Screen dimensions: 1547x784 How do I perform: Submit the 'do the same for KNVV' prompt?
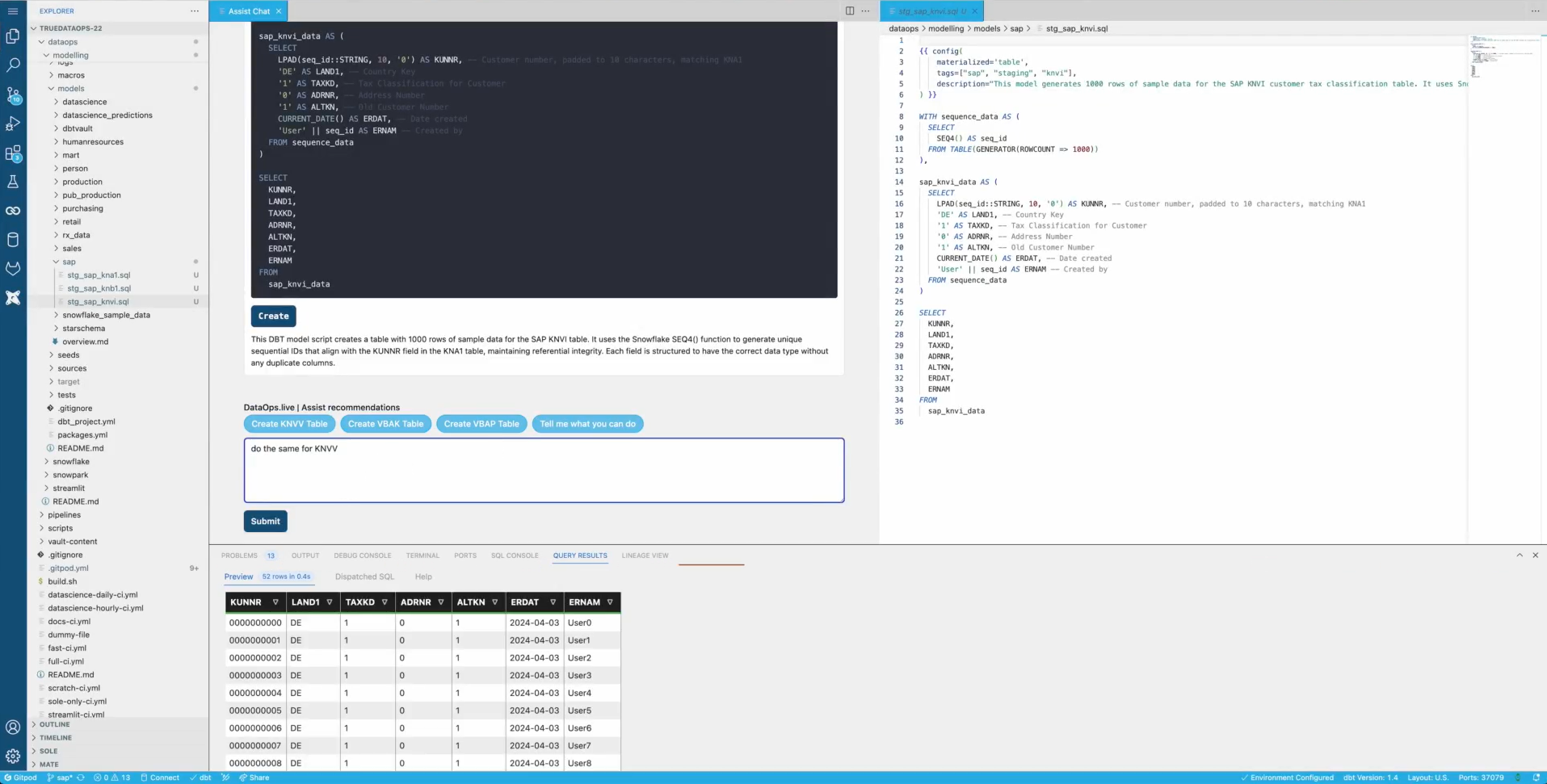pos(265,521)
